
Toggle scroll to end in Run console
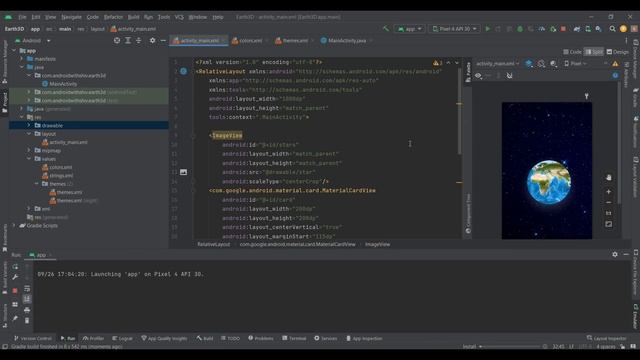[x=27, y=299]
